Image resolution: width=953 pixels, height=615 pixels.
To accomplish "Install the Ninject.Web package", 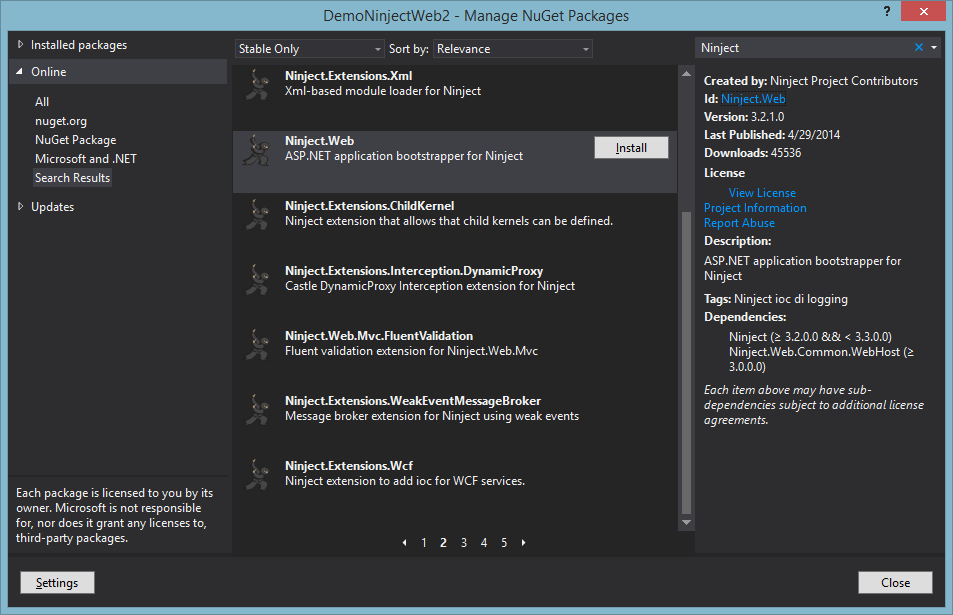I will click(x=631, y=148).
